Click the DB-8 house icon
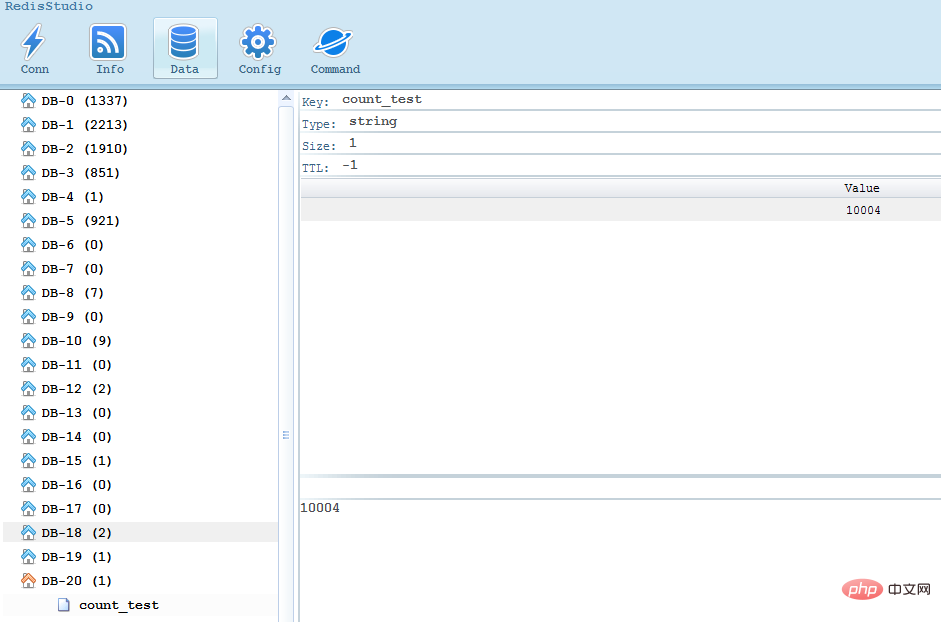941x622 pixels. 28,292
